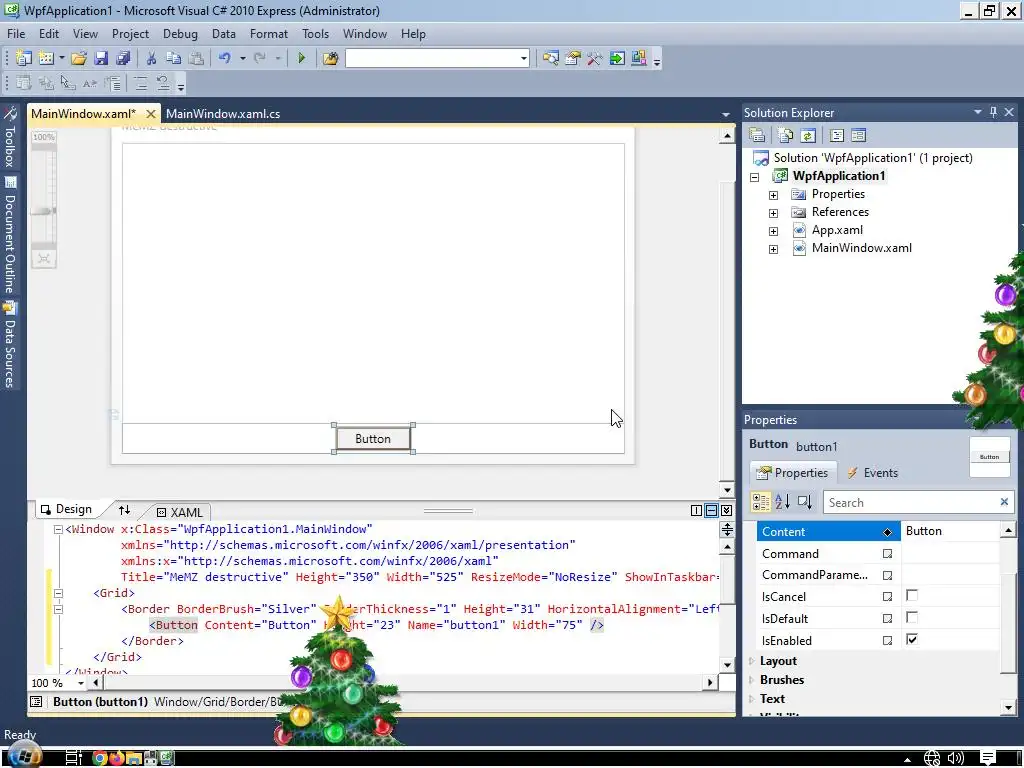
Task: Sort properties alphabetically with A-Z icon
Action: pyautogui.click(x=782, y=502)
